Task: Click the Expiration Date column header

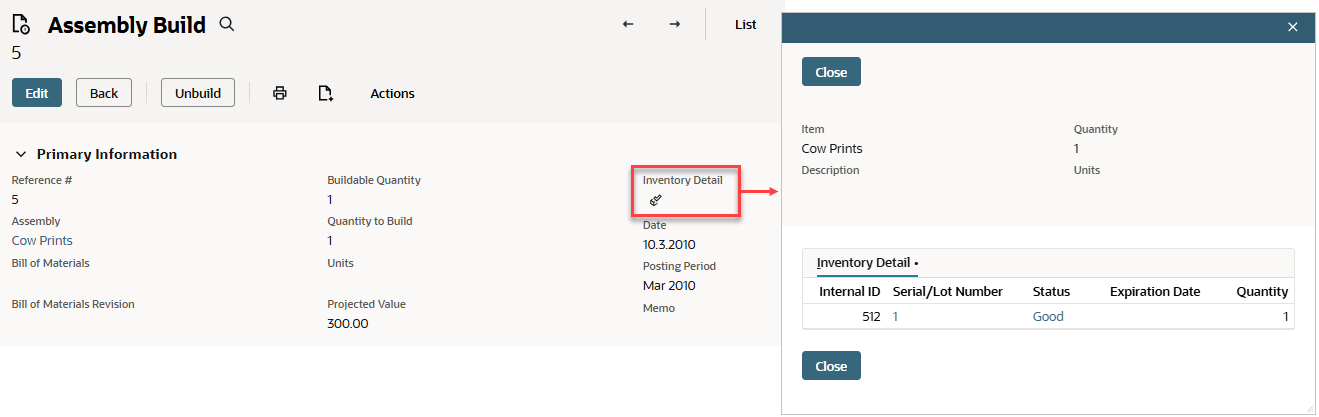Action: [1154, 291]
